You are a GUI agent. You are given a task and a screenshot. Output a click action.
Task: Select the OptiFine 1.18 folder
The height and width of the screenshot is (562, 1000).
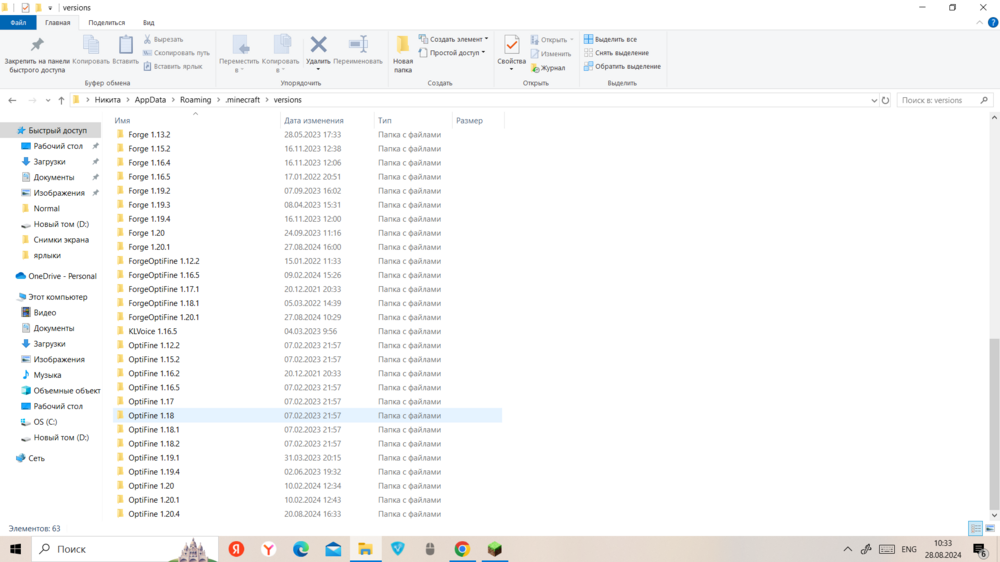307,415
